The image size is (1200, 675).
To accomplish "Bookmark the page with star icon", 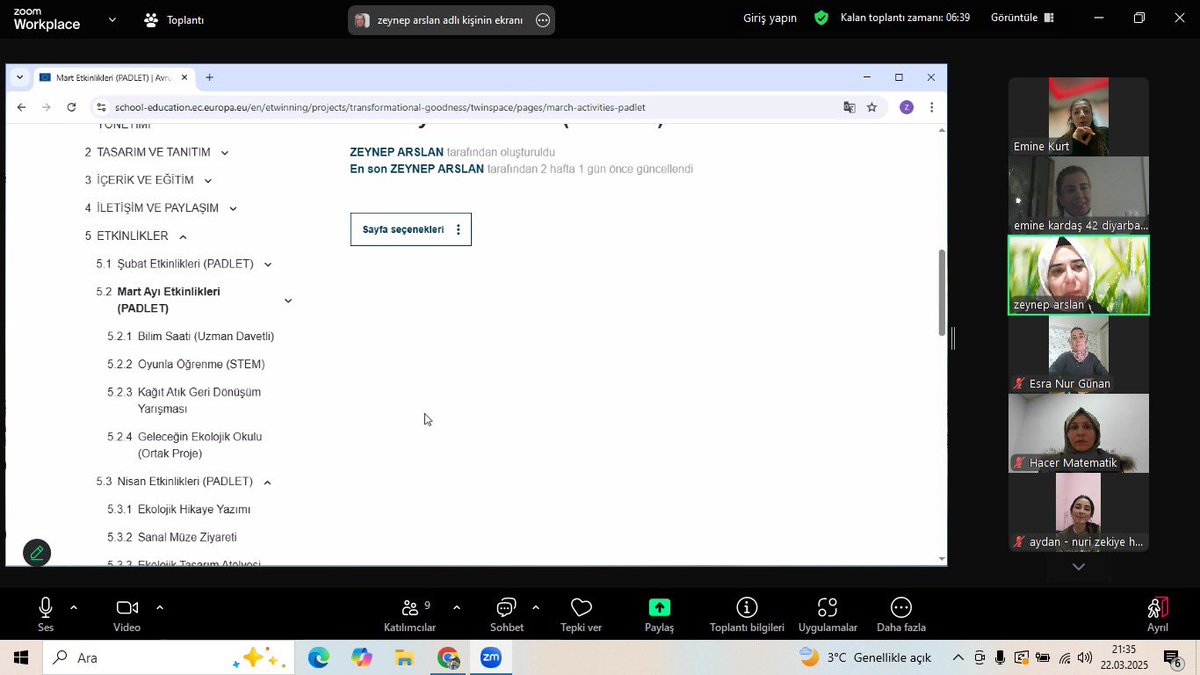I will [872, 107].
